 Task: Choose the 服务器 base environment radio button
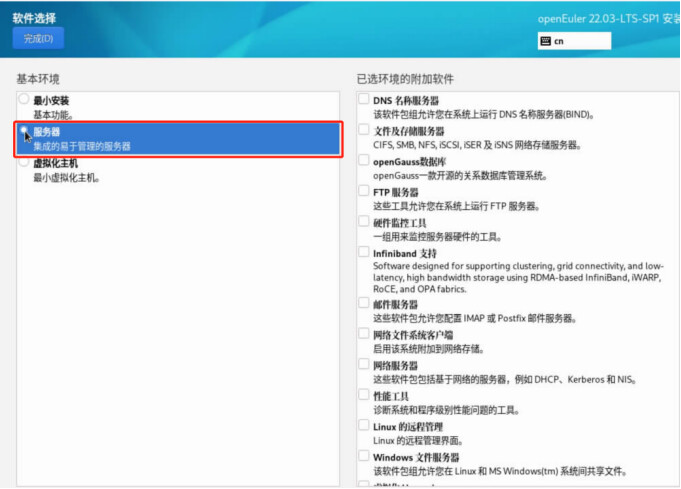coord(24,131)
